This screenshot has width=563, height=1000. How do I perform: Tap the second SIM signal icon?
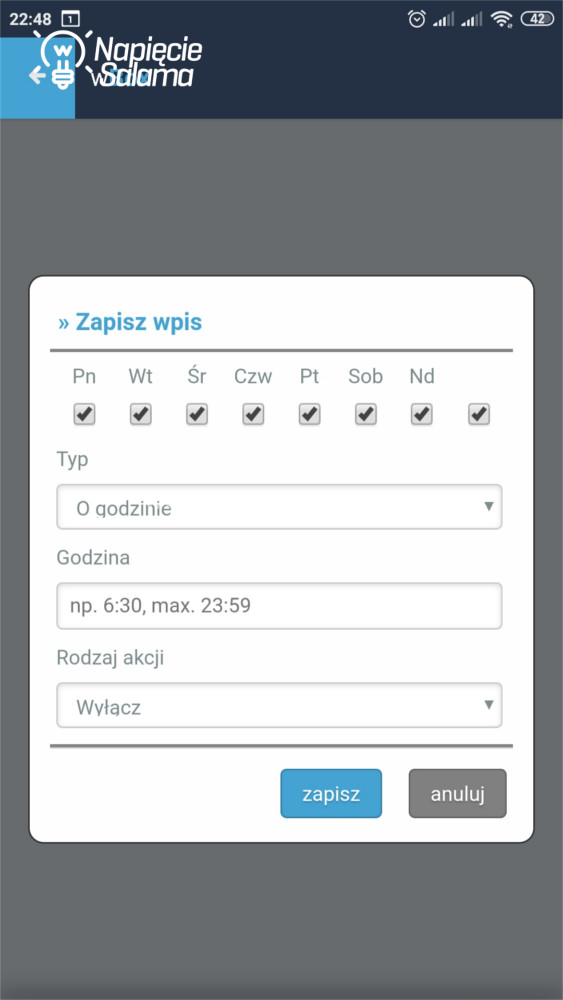pyautogui.click(x=472, y=20)
